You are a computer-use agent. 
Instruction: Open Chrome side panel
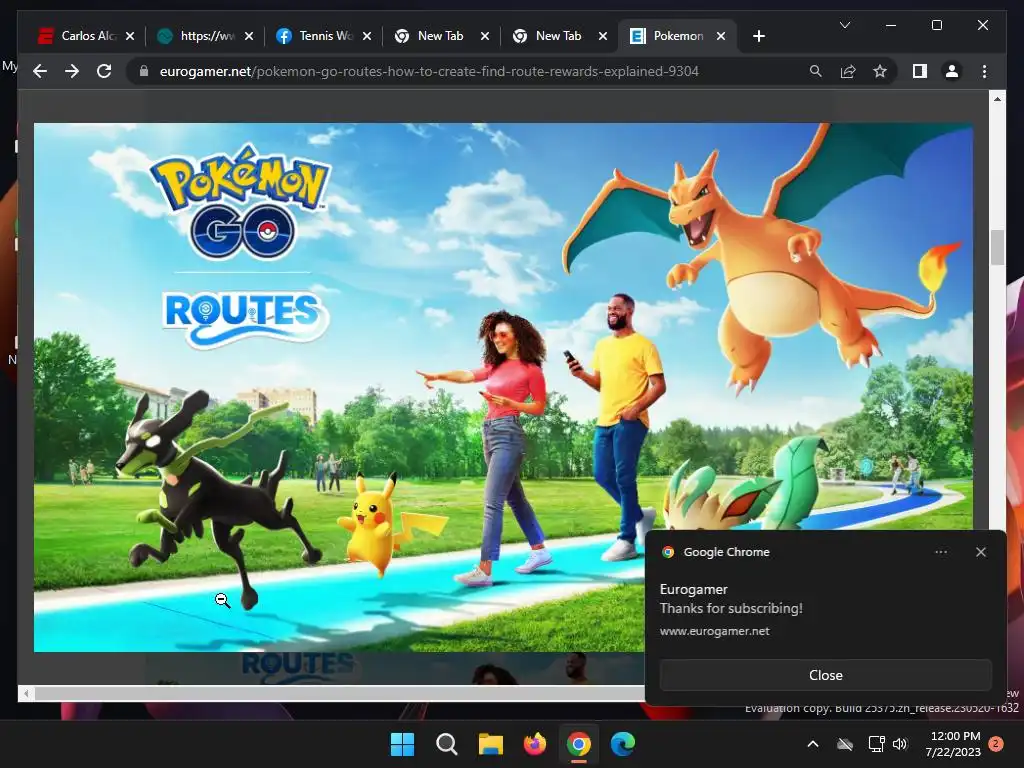coord(920,71)
